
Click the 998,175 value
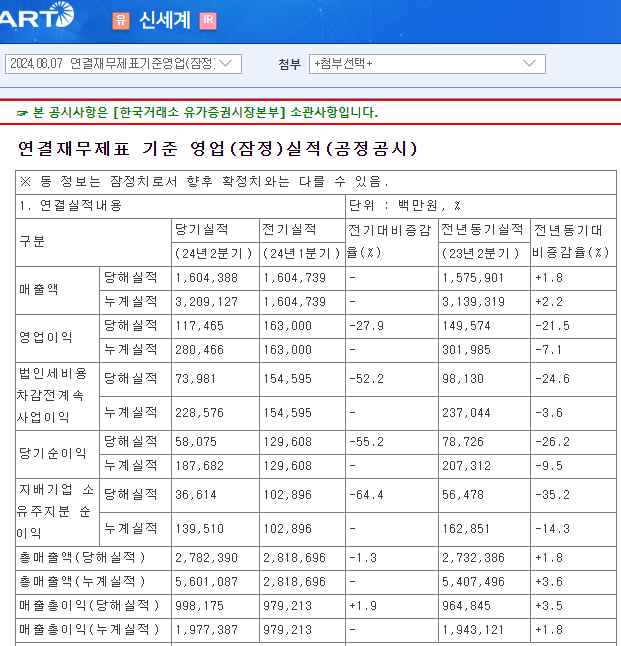coord(199,606)
